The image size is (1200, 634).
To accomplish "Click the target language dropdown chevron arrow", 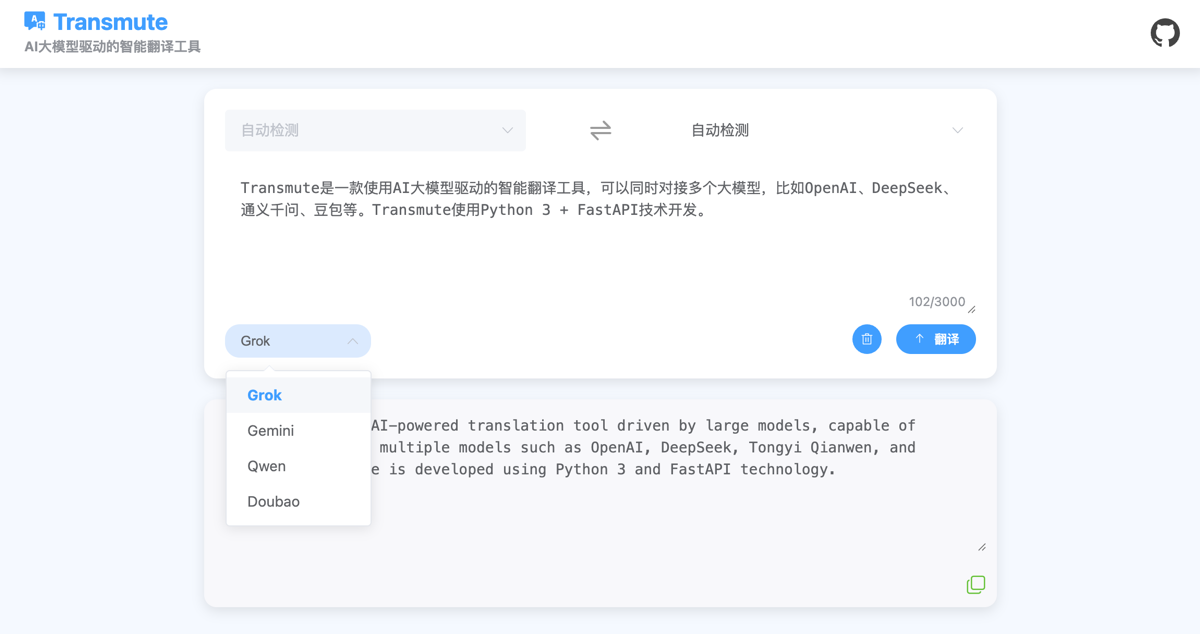I will [x=957, y=130].
